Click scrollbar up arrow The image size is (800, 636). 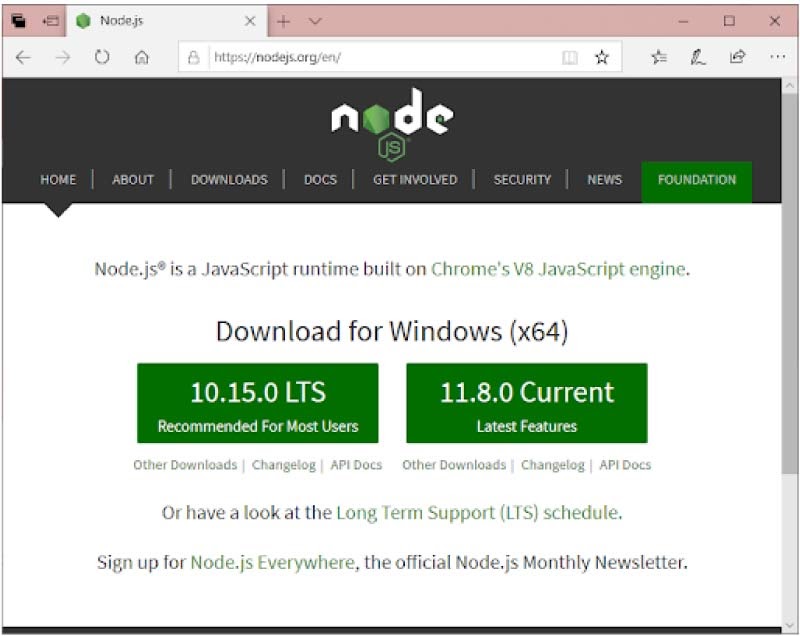[x=790, y=86]
